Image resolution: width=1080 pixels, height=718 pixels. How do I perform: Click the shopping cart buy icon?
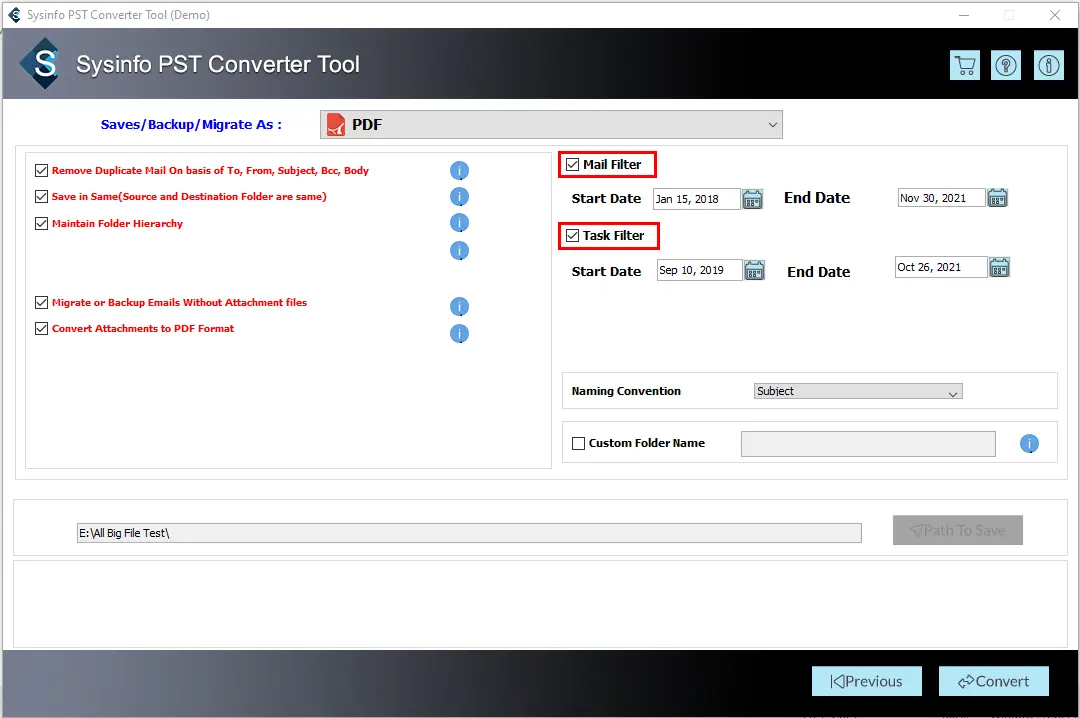[965, 65]
